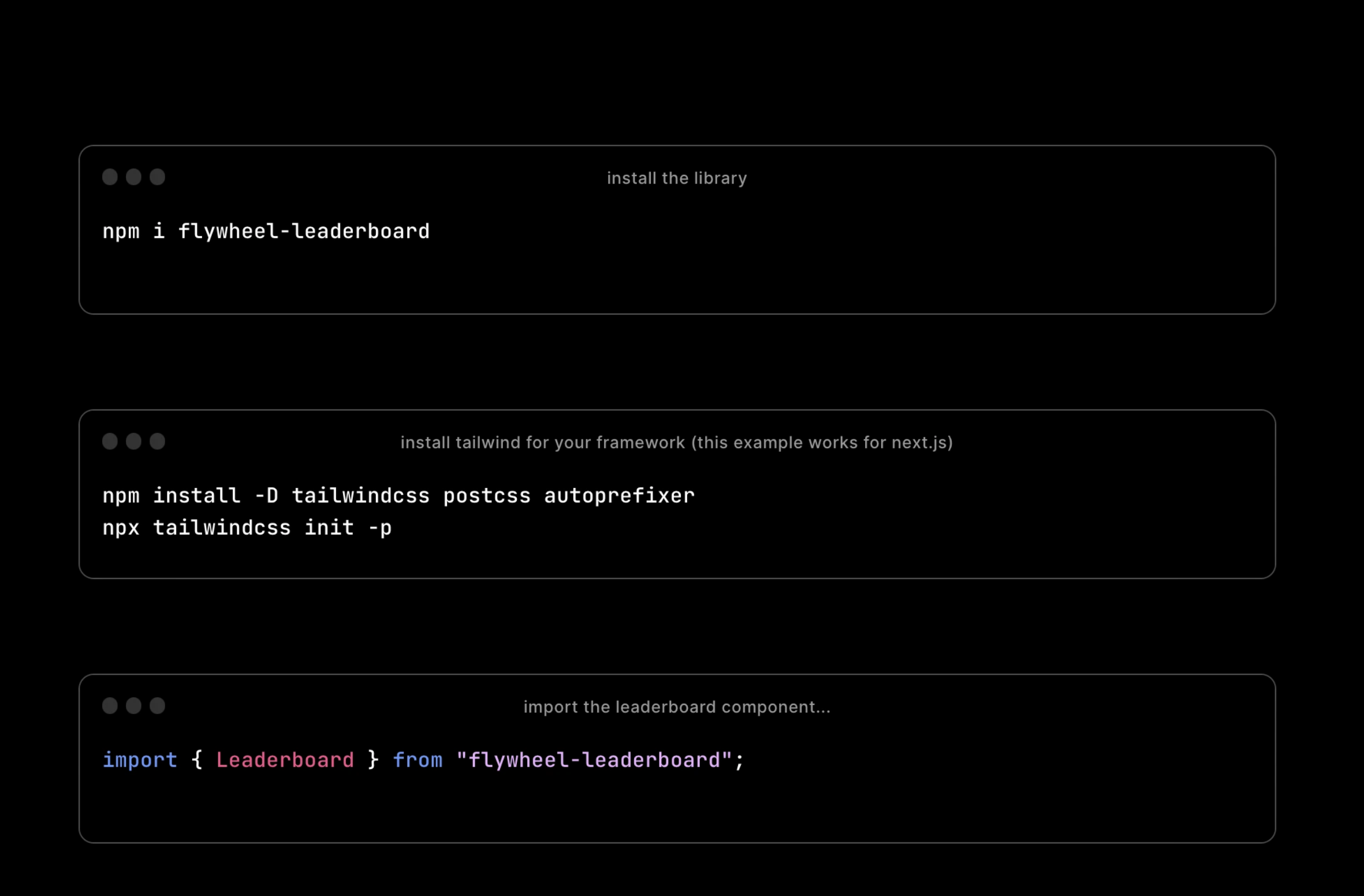Click first dot in import component window
This screenshot has height=896, width=1364.
pyautogui.click(x=110, y=705)
